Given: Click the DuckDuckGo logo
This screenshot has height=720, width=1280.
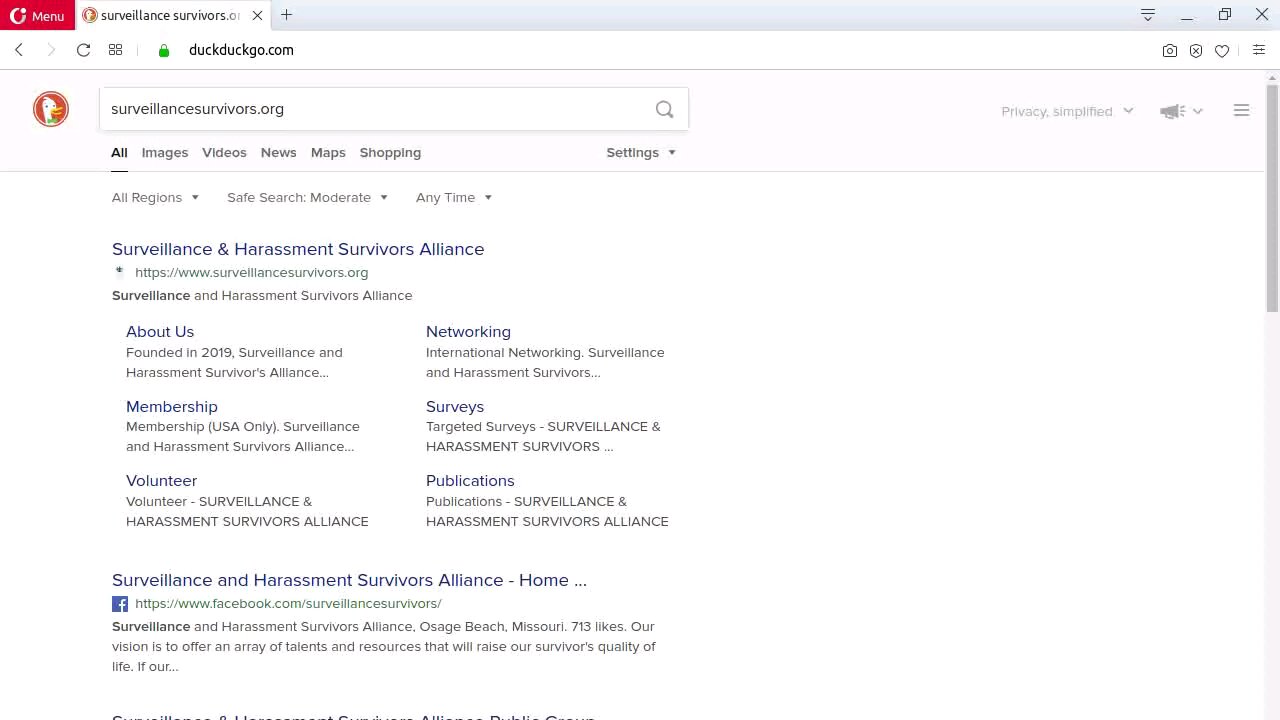Looking at the screenshot, I should pyautogui.click(x=51, y=109).
